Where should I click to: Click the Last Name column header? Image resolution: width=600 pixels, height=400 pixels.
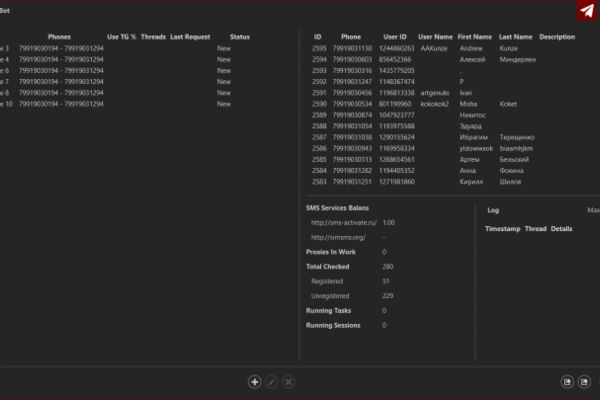click(x=515, y=37)
